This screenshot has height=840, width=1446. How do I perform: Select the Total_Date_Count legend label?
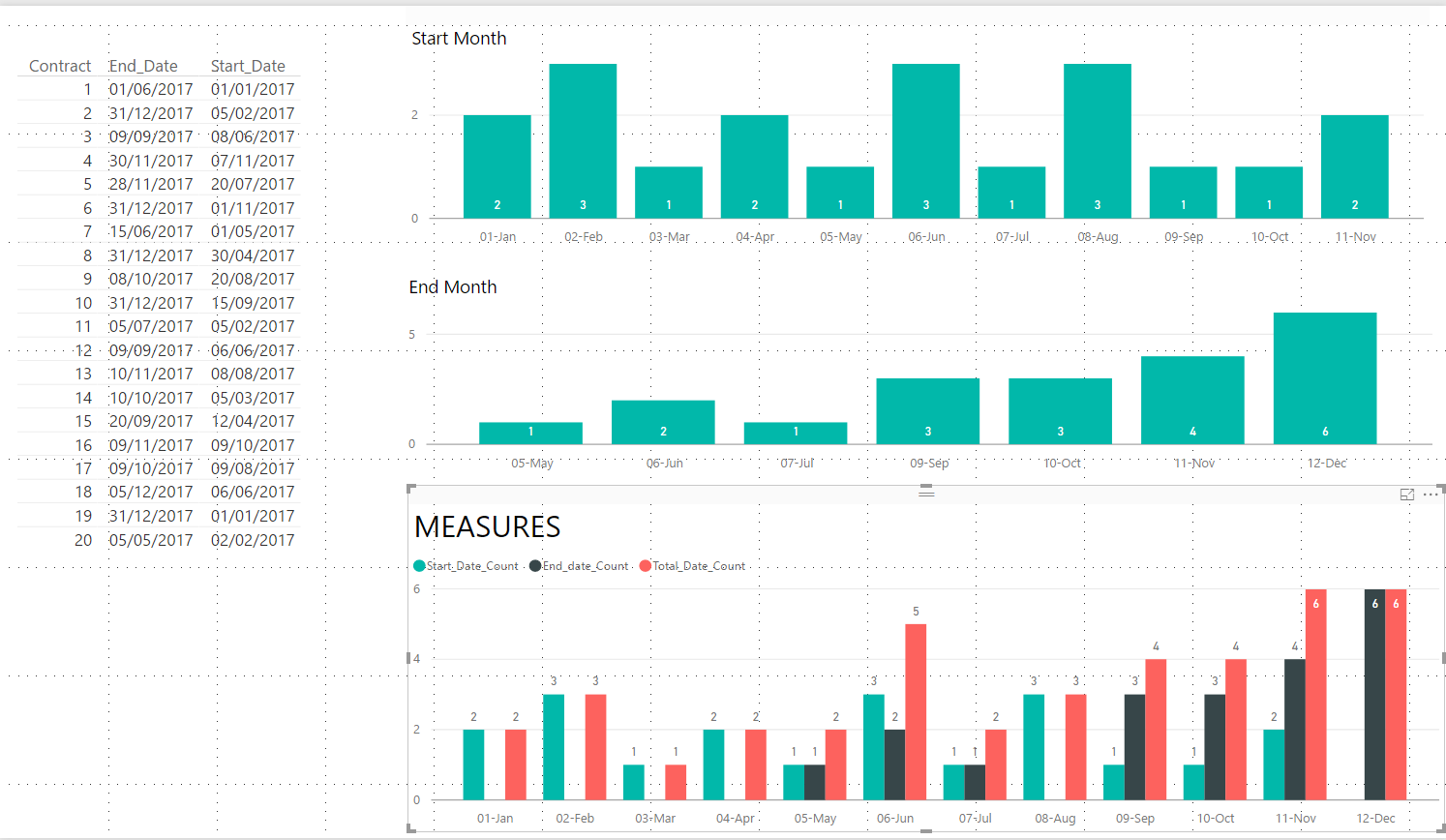699,566
